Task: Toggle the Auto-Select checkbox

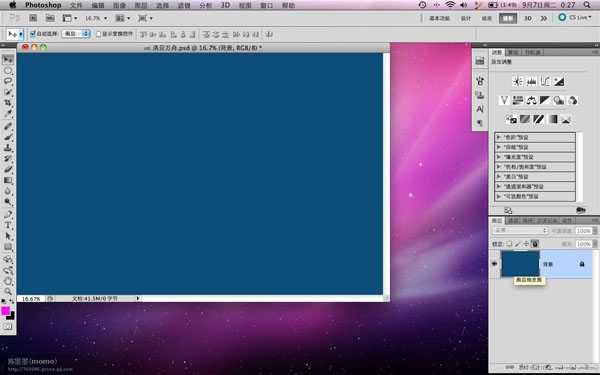Action: coord(33,34)
